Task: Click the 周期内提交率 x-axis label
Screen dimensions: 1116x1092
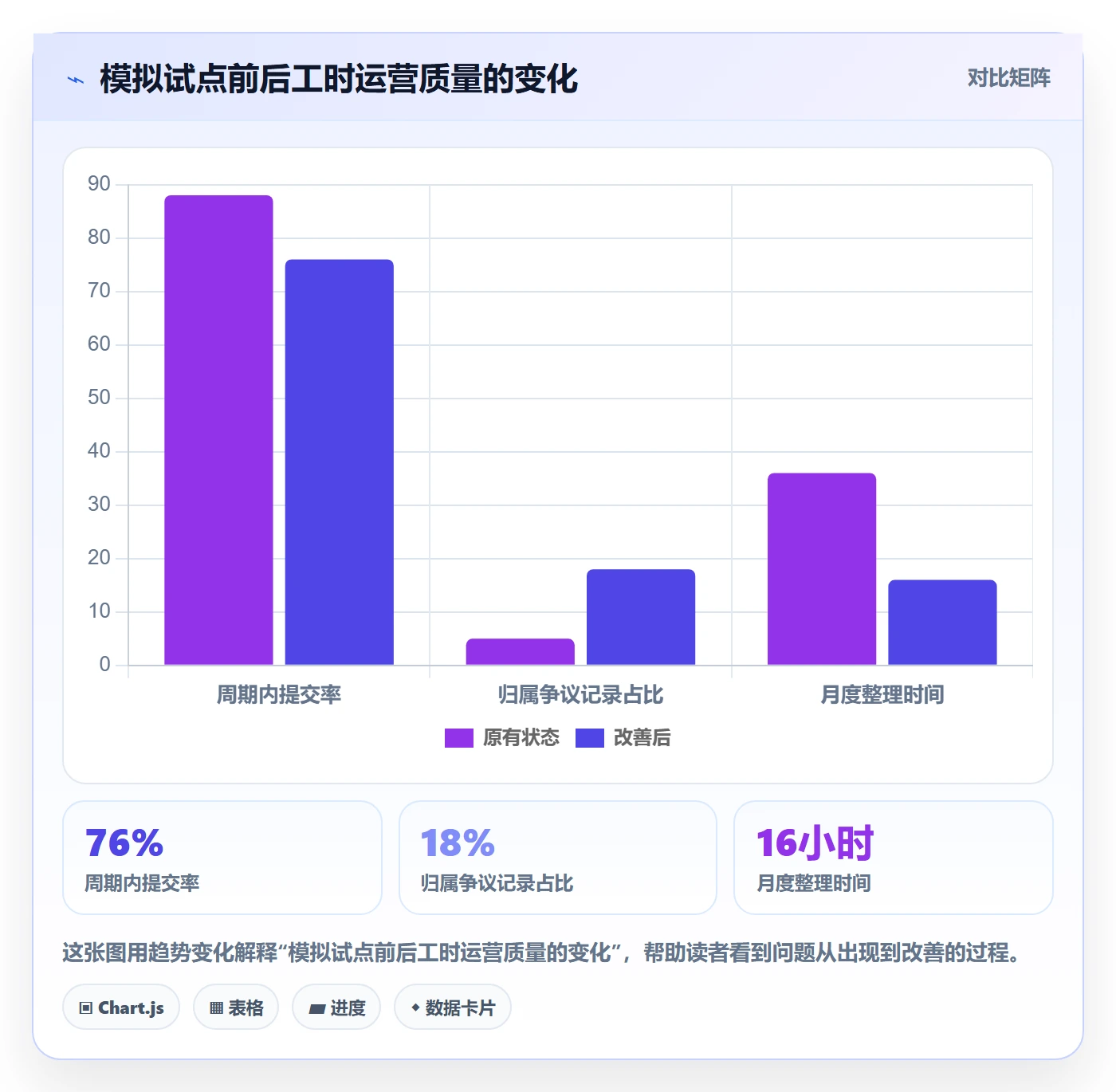Action: tap(279, 695)
